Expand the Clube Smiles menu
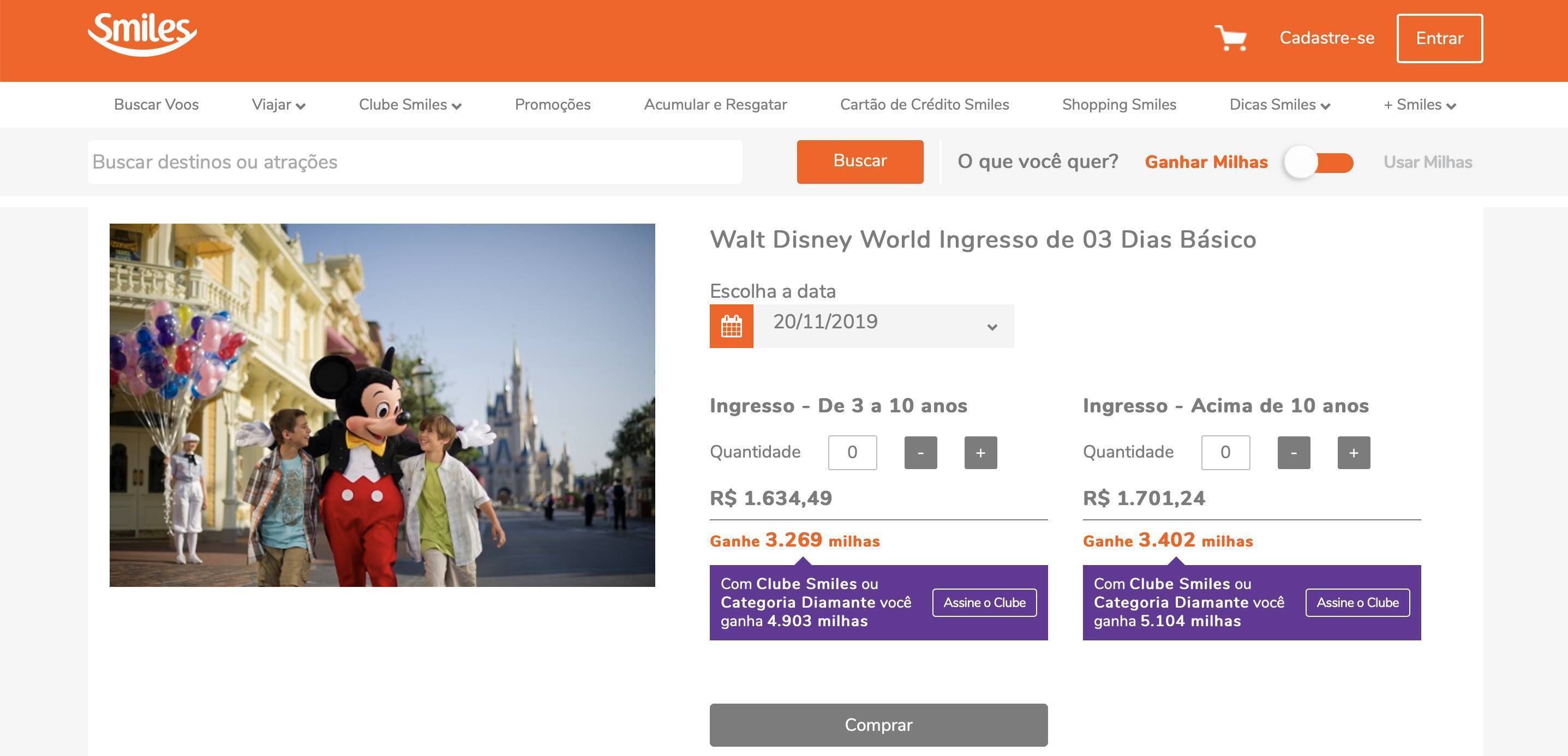The height and width of the screenshot is (756, 1568). (410, 105)
